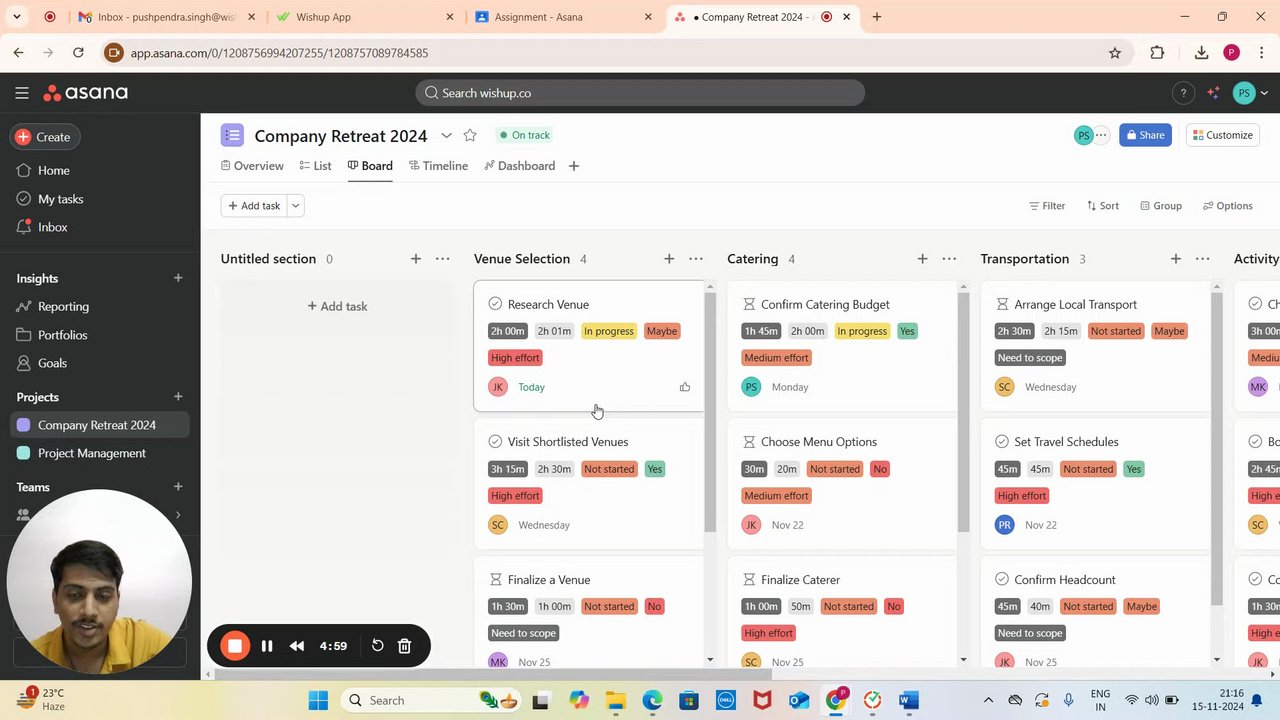Switch to the Timeline tab

click(x=438, y=166)
